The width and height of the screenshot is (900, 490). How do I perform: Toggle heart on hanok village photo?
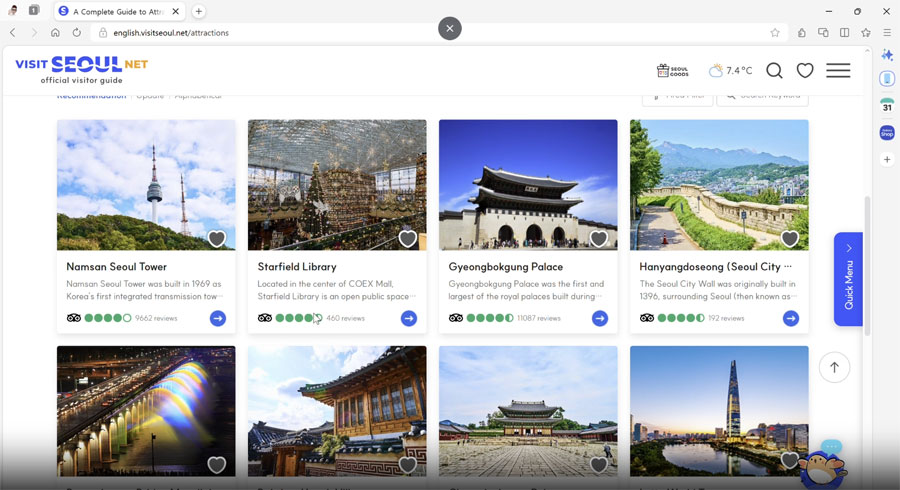coord(408,464)
